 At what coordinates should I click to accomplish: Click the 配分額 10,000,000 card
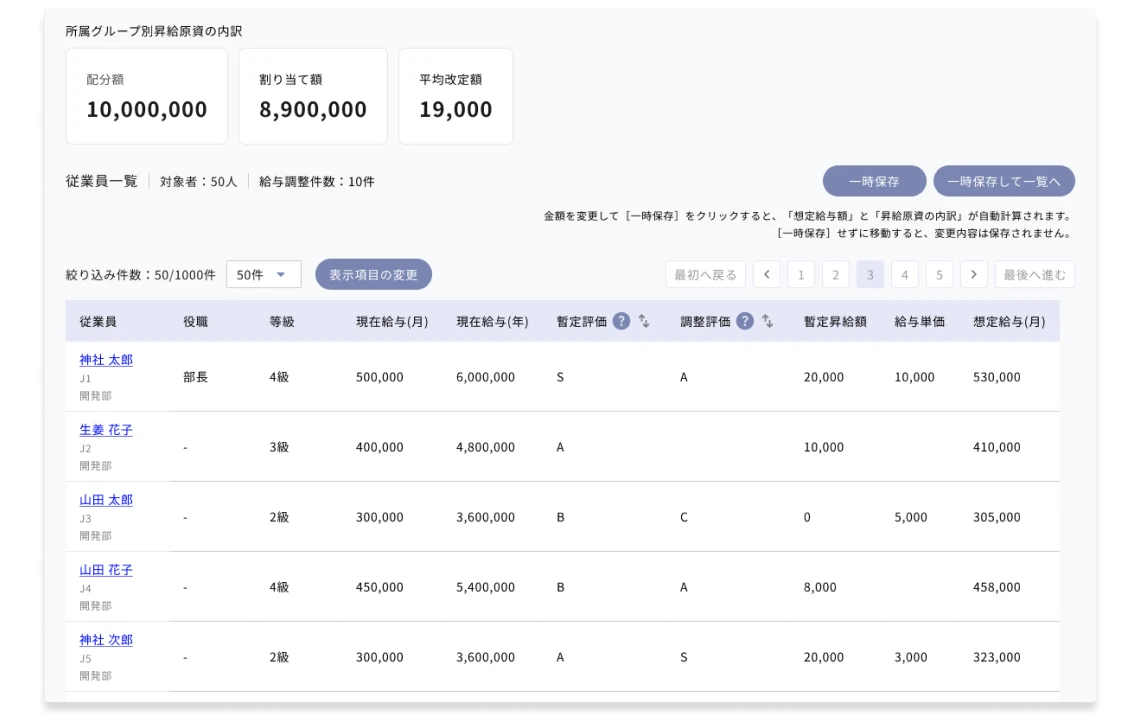tap(146, 96)
